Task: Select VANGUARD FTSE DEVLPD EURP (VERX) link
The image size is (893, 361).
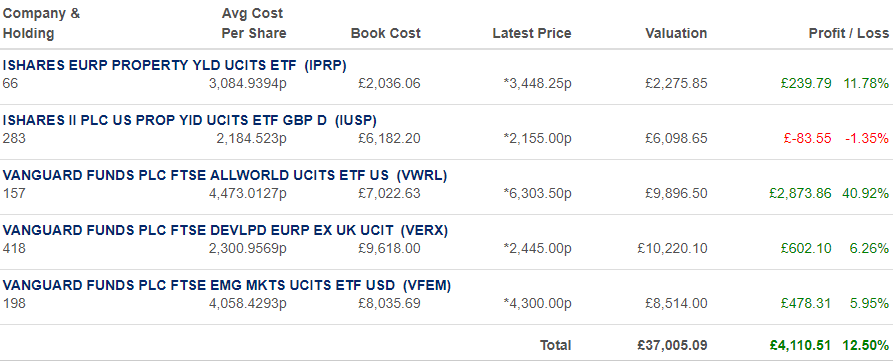Action: tap(226, 231)
